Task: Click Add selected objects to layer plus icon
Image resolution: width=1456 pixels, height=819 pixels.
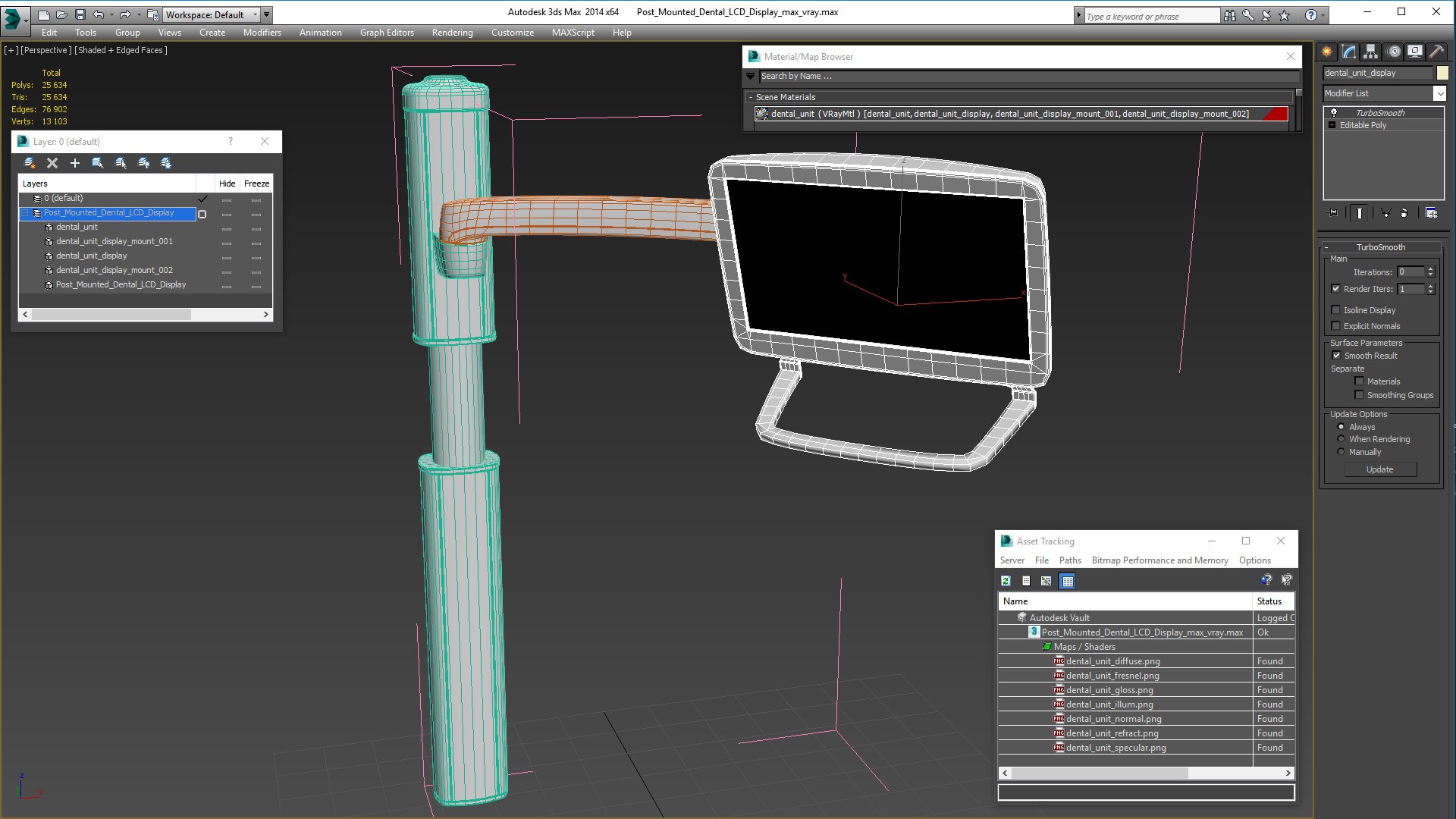Action: tap(75, 163)
